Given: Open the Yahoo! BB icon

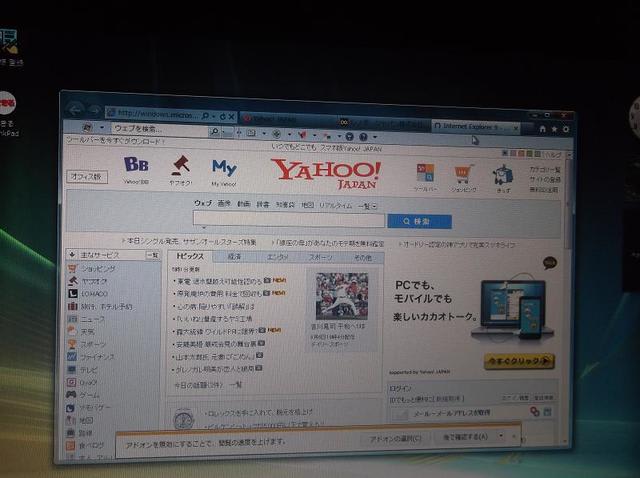Looking at the screenshot, I should pos(136,166).
